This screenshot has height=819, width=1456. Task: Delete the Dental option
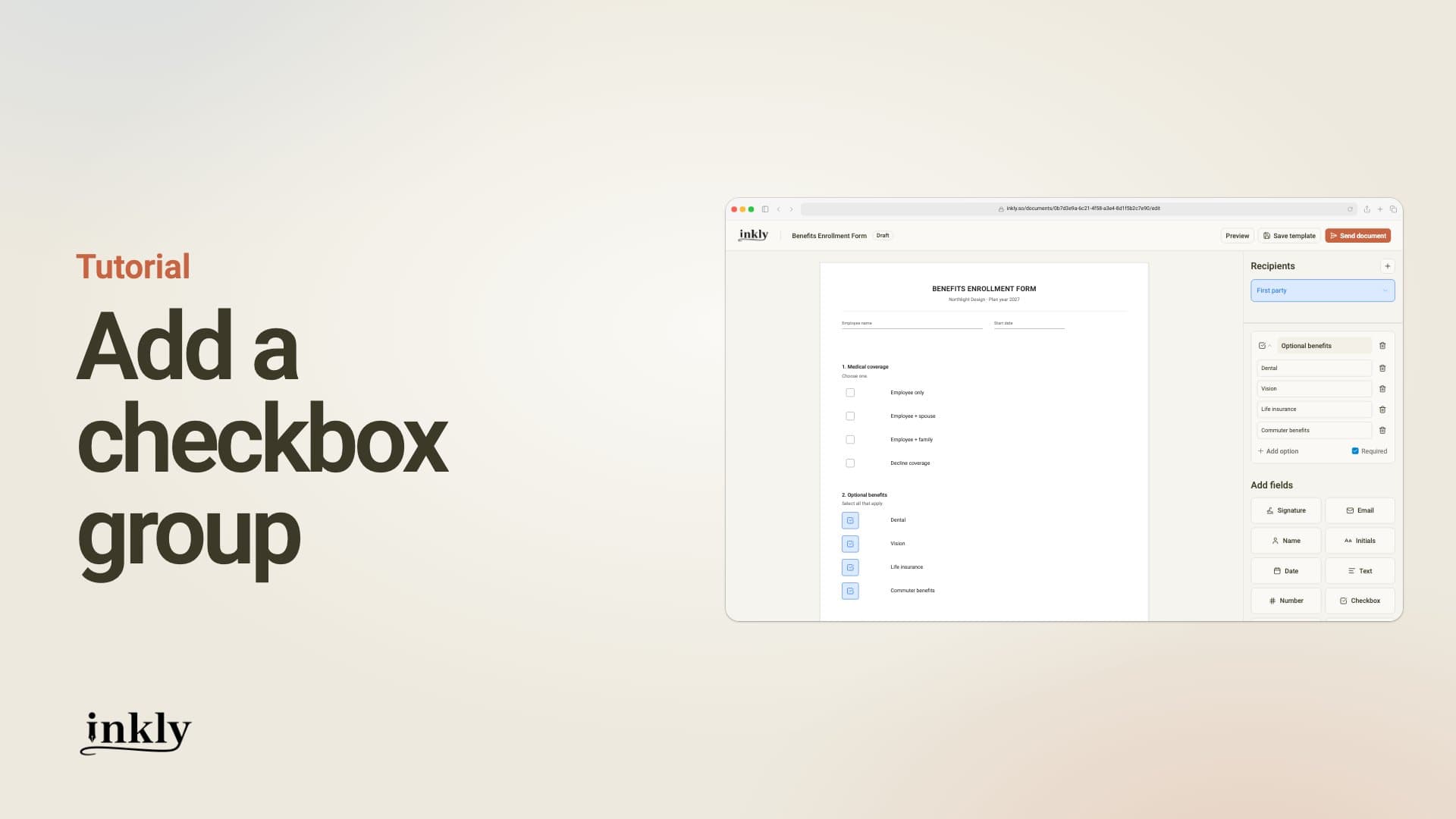point(1382,369)
